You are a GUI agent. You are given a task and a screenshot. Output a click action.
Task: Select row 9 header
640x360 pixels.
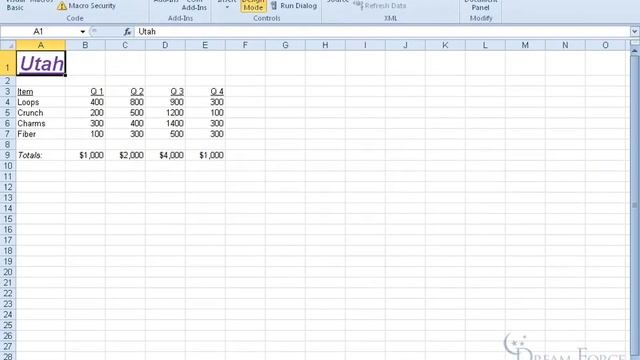click(8, 155)
